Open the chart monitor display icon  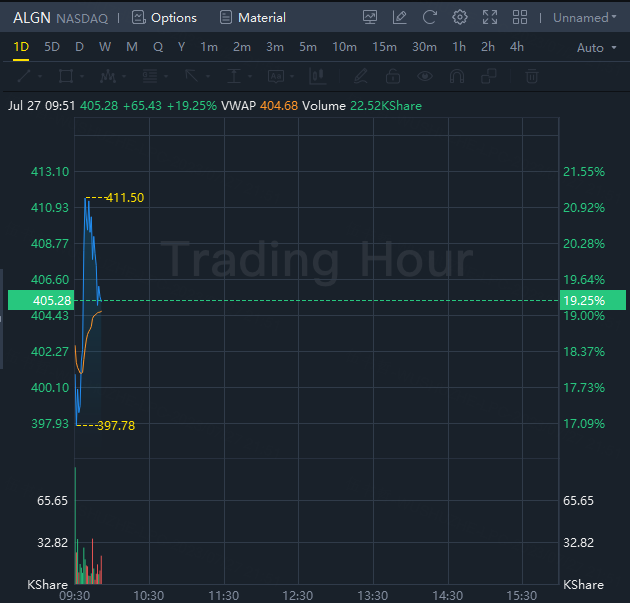[370, 18]
